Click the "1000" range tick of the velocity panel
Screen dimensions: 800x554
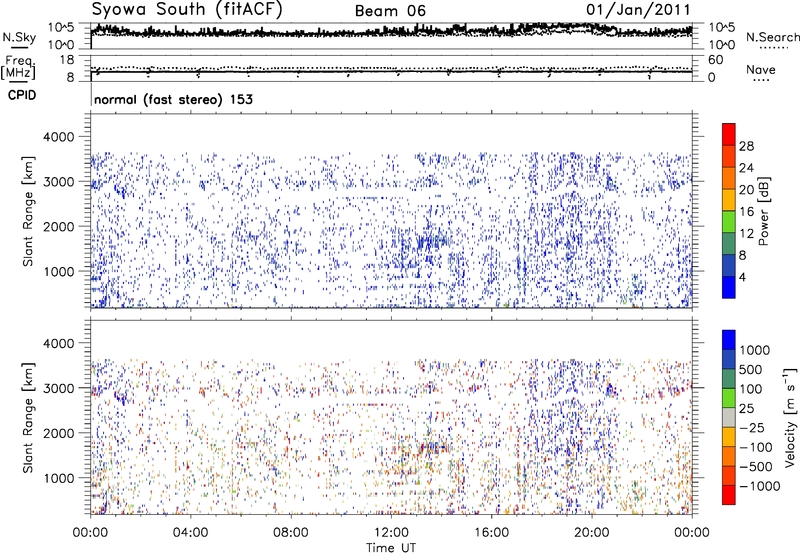[x=58, y=478]
